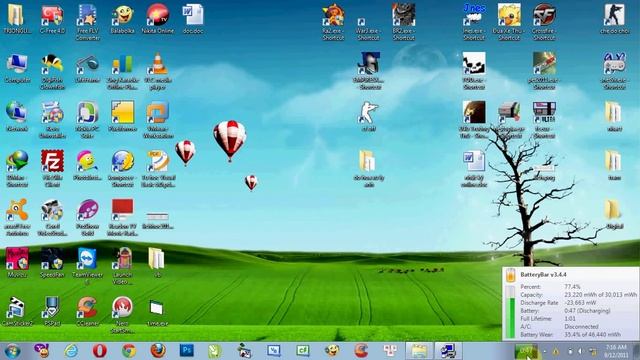Launch Internet Explorer from the taskbar
The height and width of the screenshot is (360, 640).
[71, 351]
